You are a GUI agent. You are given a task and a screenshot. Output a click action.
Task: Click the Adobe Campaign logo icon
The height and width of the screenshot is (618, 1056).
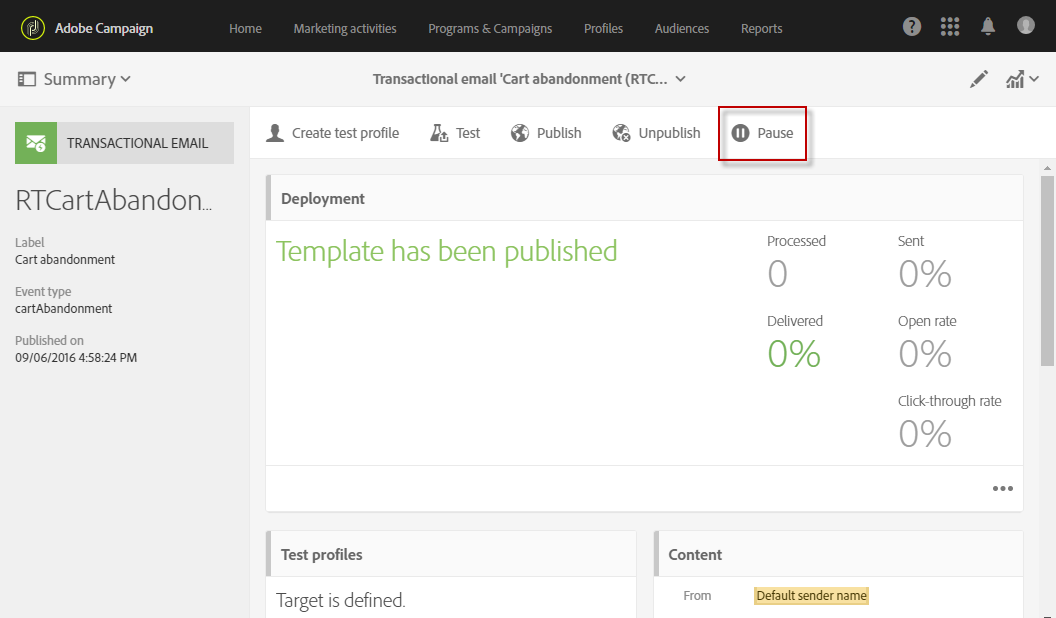click(33, 27)
